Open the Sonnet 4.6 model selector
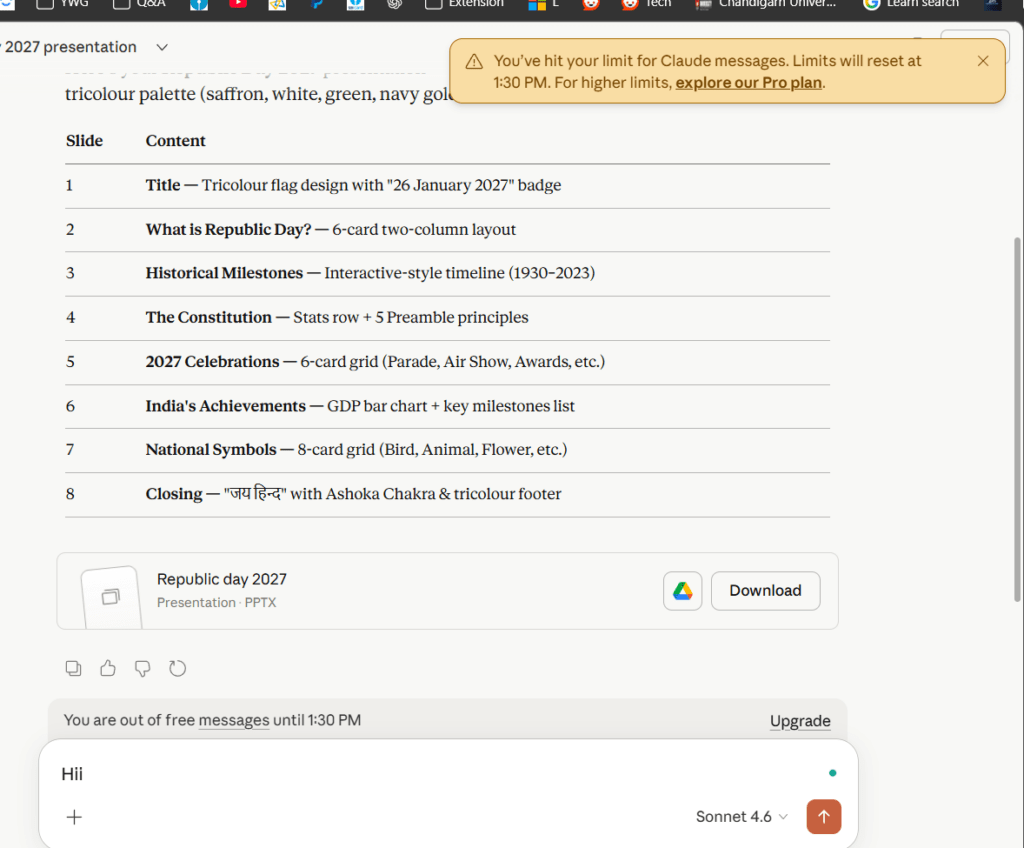The height and width of the screenshot is (848, 1024). click(741, 817)
